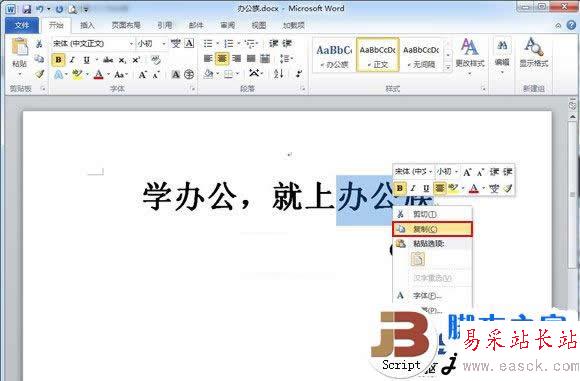
Task: Click the ribbon Grow Font icon
Action: (x=143, y=75)
